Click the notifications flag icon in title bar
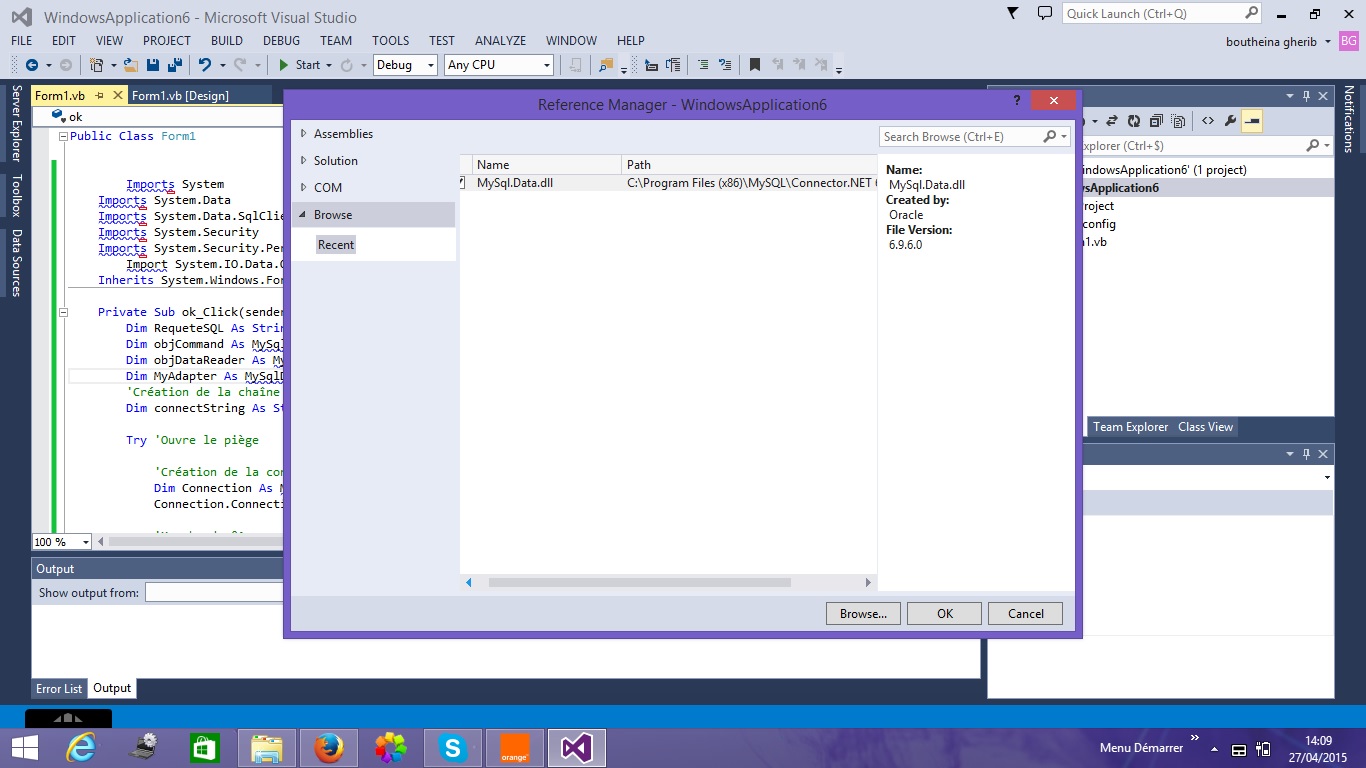The width and height of the screenshot is (1366, 768). pyautogui.click(x=1012, y=13)
